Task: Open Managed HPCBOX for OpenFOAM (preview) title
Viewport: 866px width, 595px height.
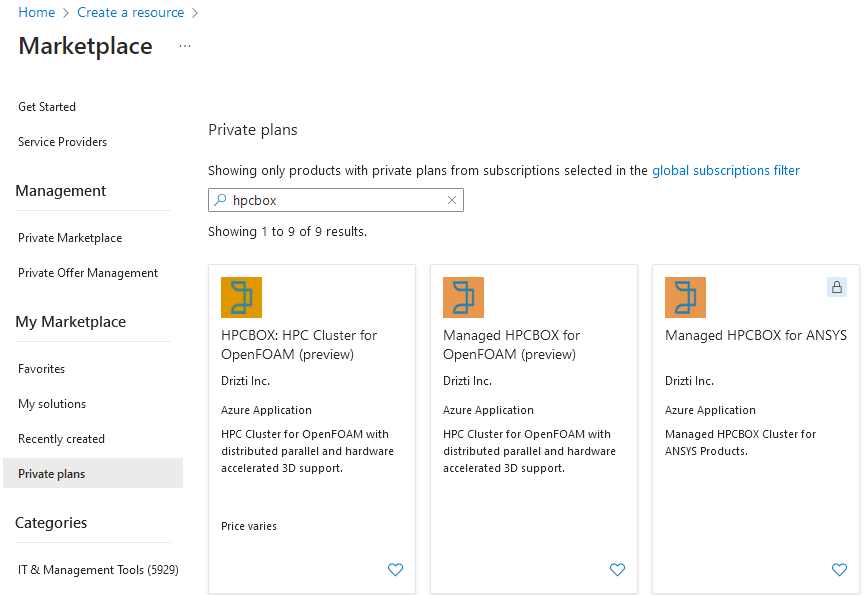Action: [511, 344]
